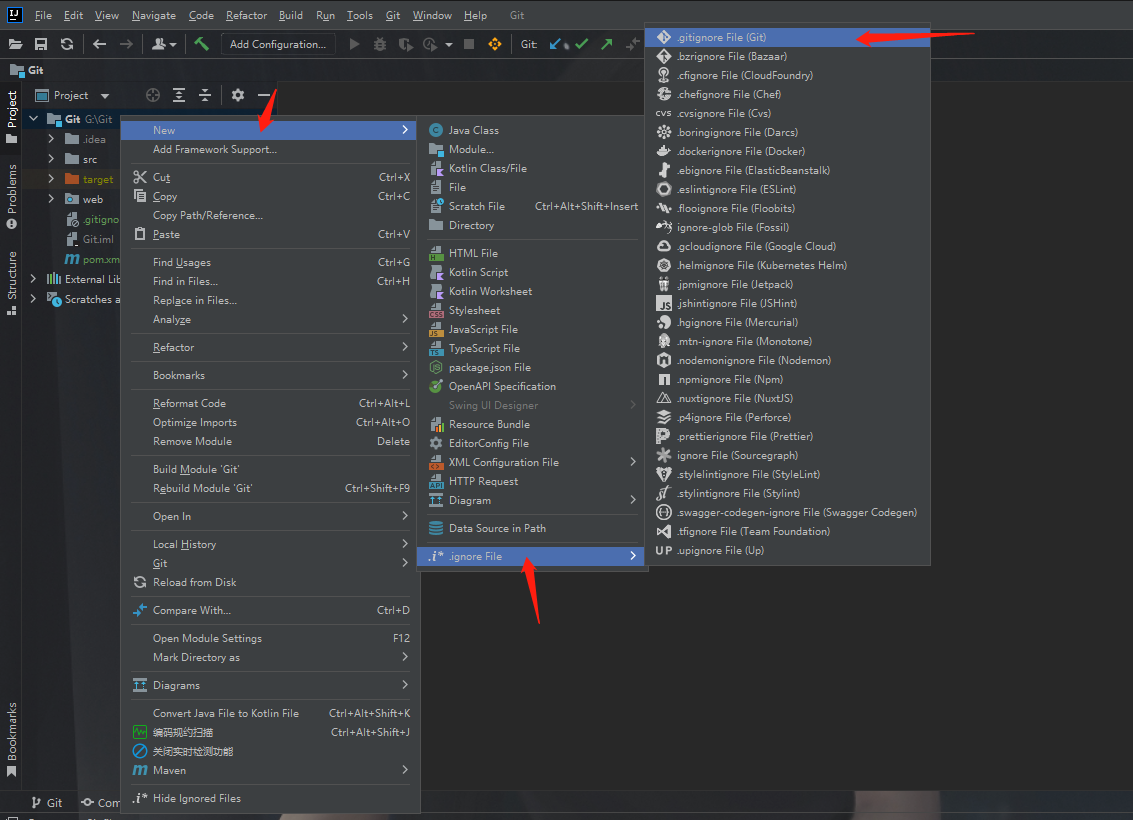This screenshot has width=1133, height=820.
Task: Open the .ignore File submenu item
Action: tap(533, 556)
